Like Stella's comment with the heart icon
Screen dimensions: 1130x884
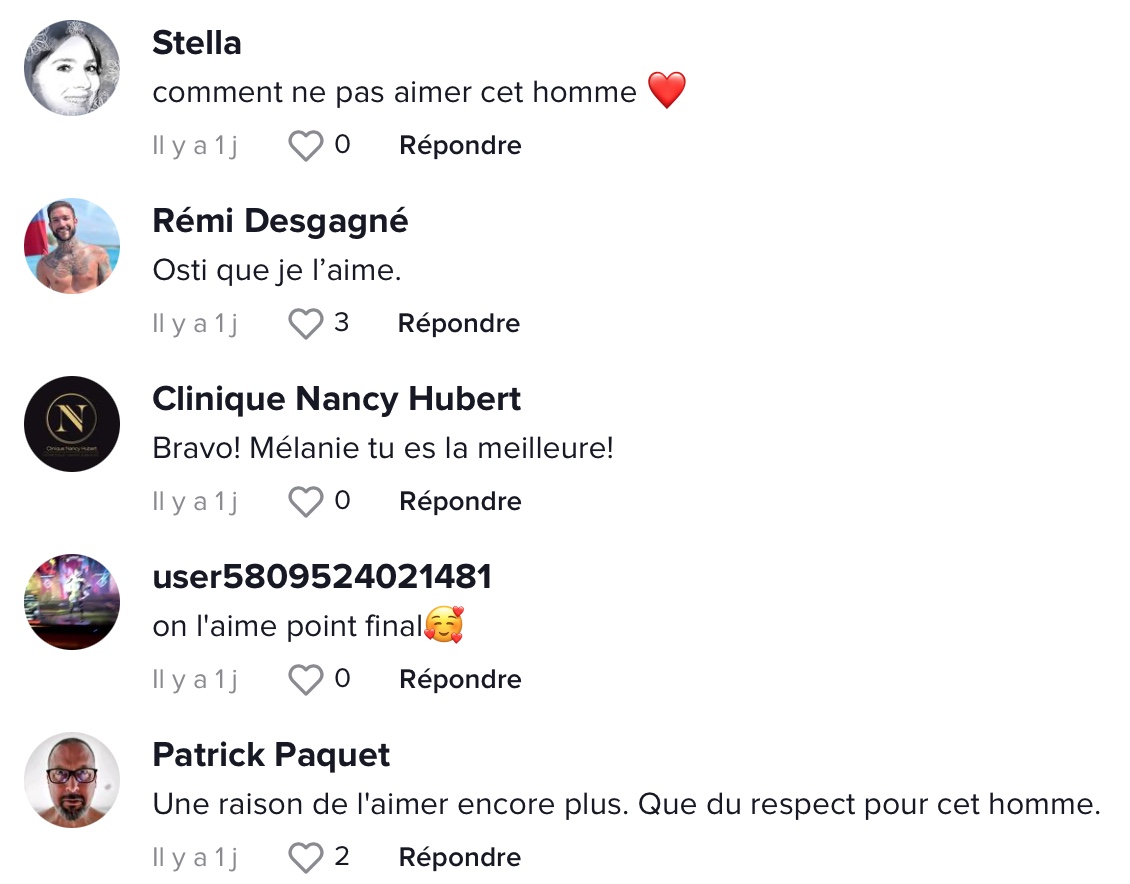tap(306, 146)
